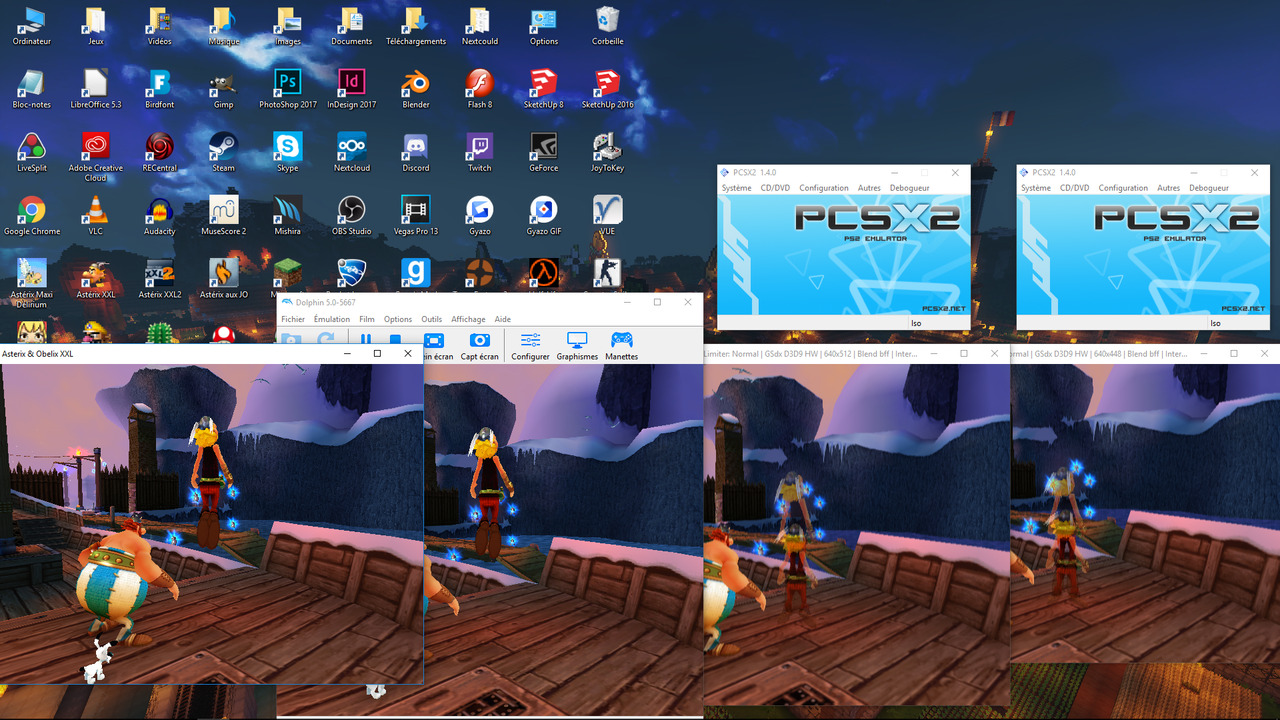Select Blender desktop shortcut
Viewport: 1280px width, 720px height.
click(x=416, y=89)
